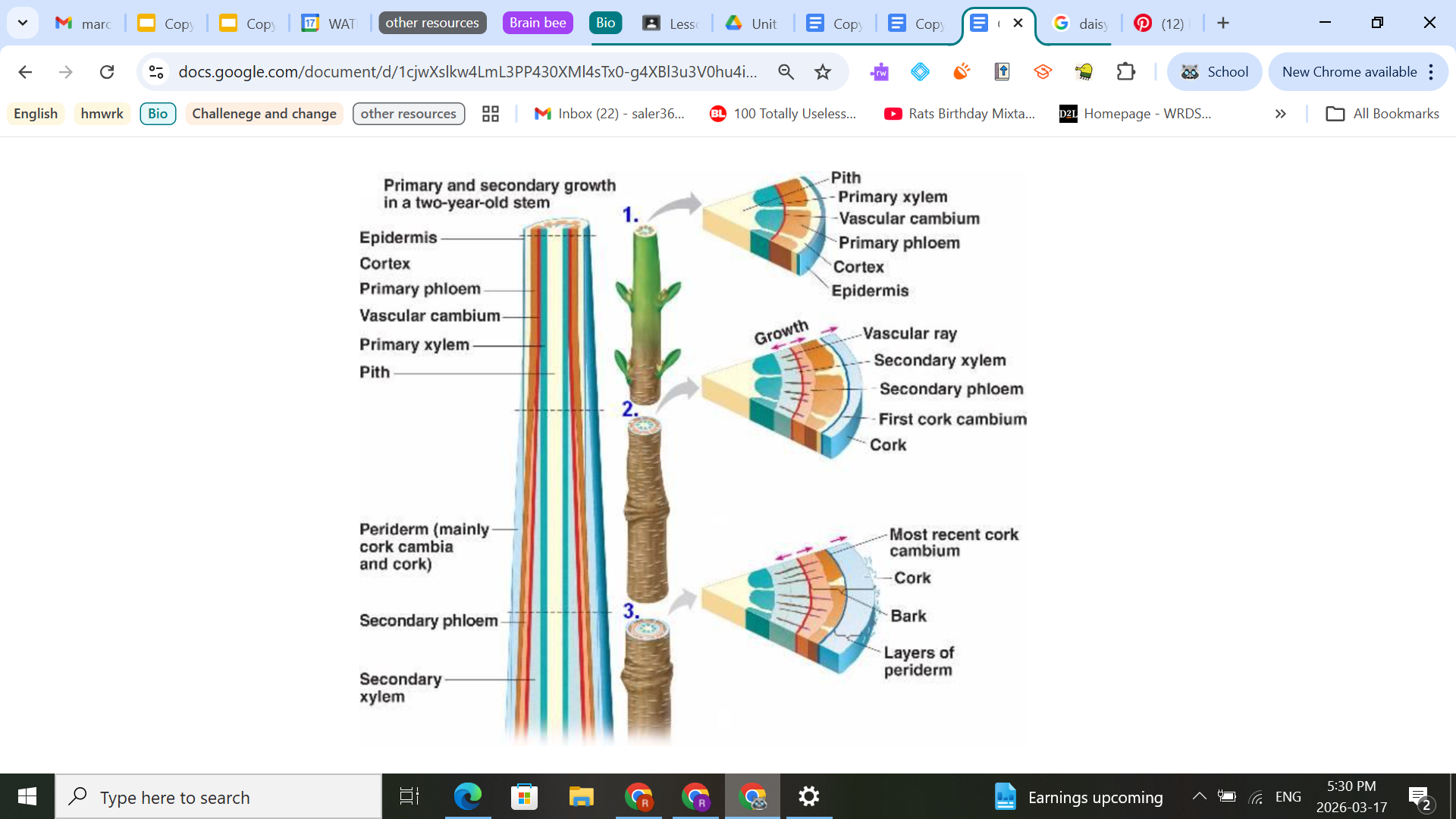The image size is (1456, 819).
Task: Expand the Brain bee tab group
Action: coord(538,23)
